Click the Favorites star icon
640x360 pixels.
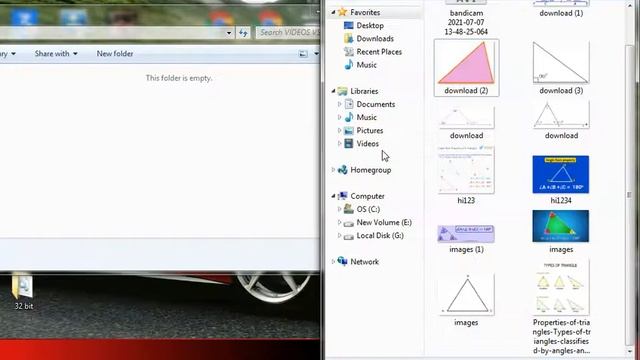click(x=342, y=12)
